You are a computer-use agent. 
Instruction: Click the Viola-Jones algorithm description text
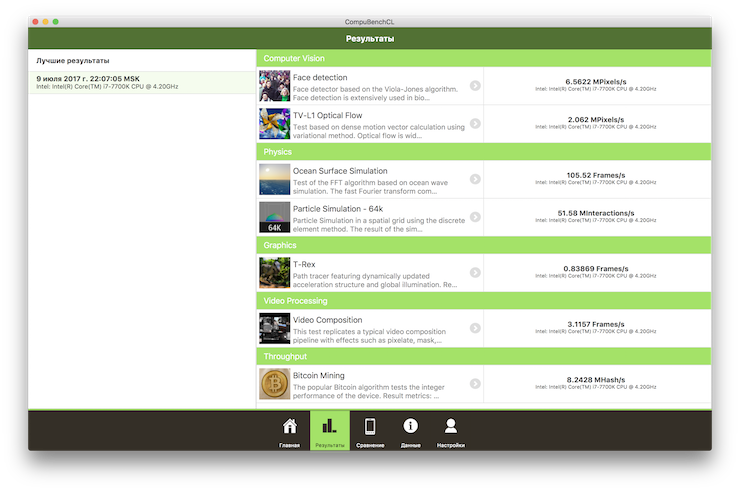coord(375,93)
